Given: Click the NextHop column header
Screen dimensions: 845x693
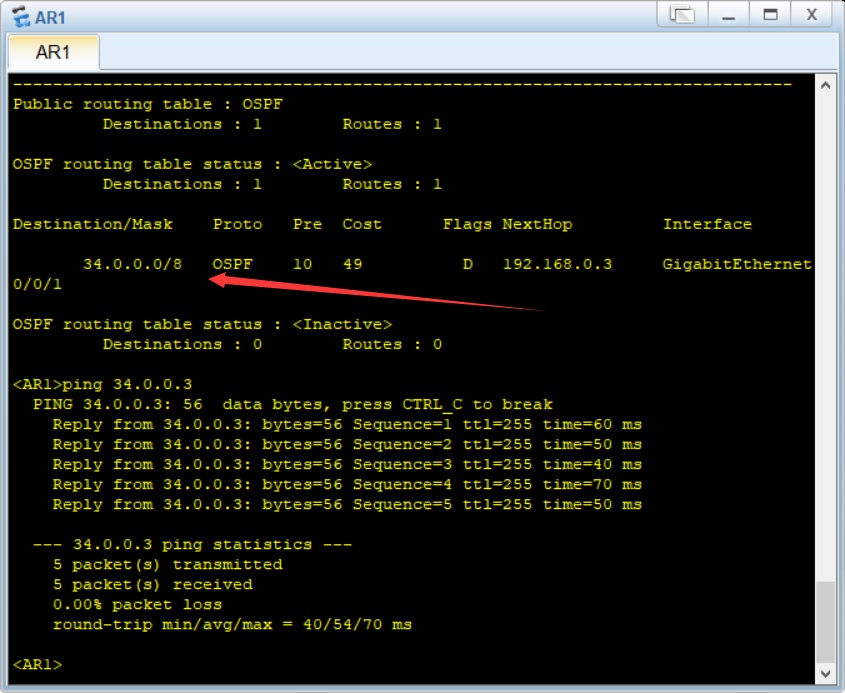Looking at the screenshot, I should pyautogui.click(x=537, y=224).
